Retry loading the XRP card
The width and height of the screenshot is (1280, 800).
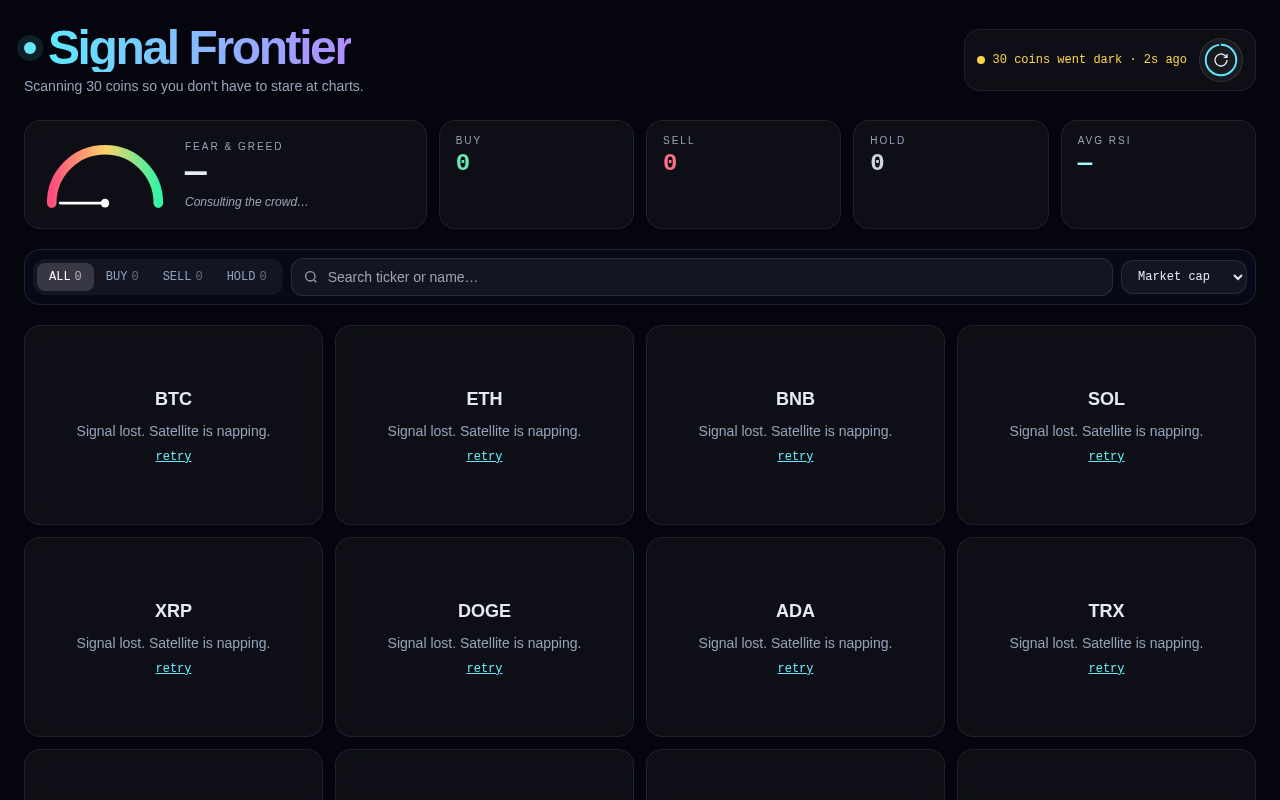173,669
